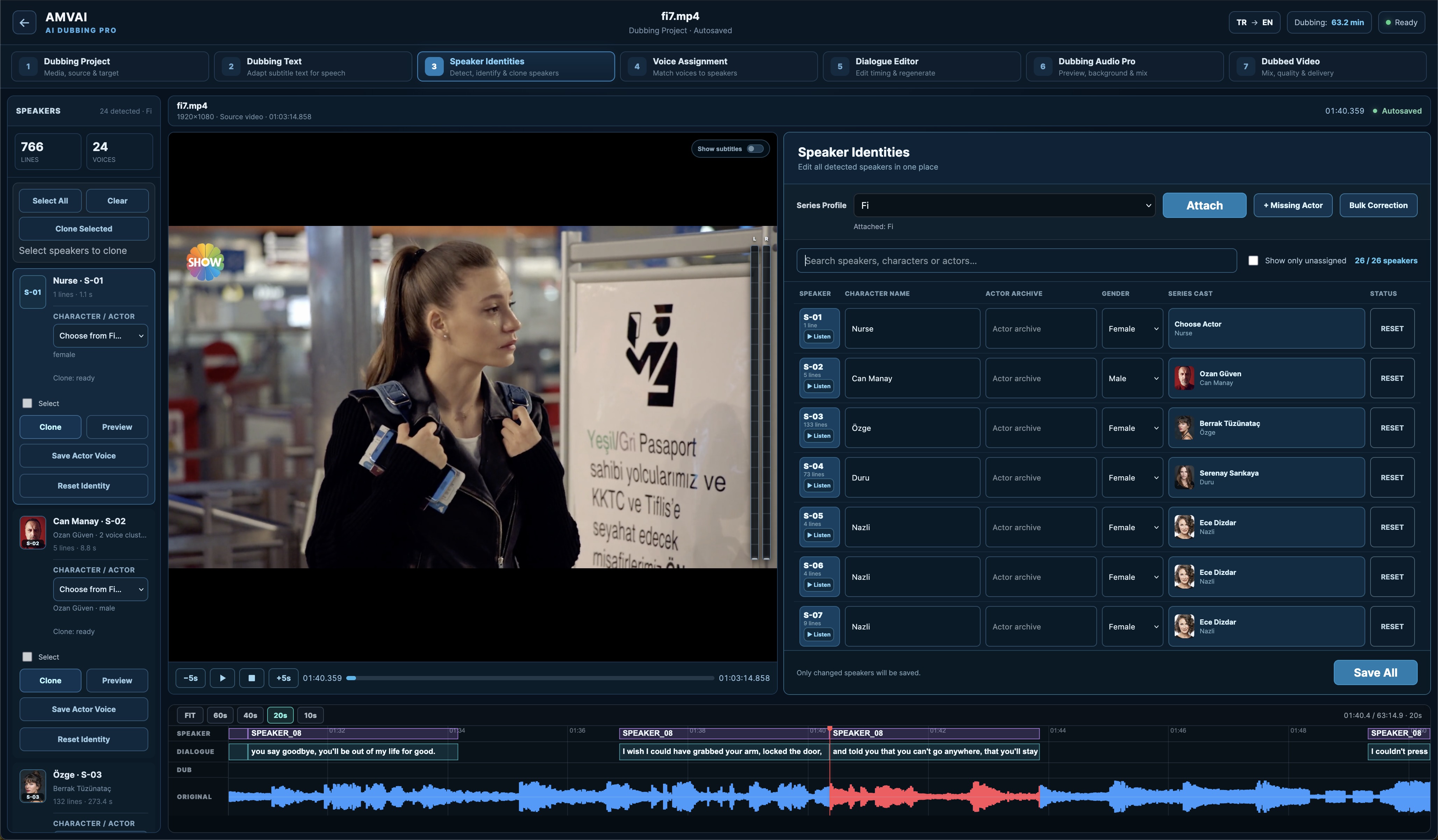Click the + Missing Actor button
1438x840 pixels.
pos(1293,205)
